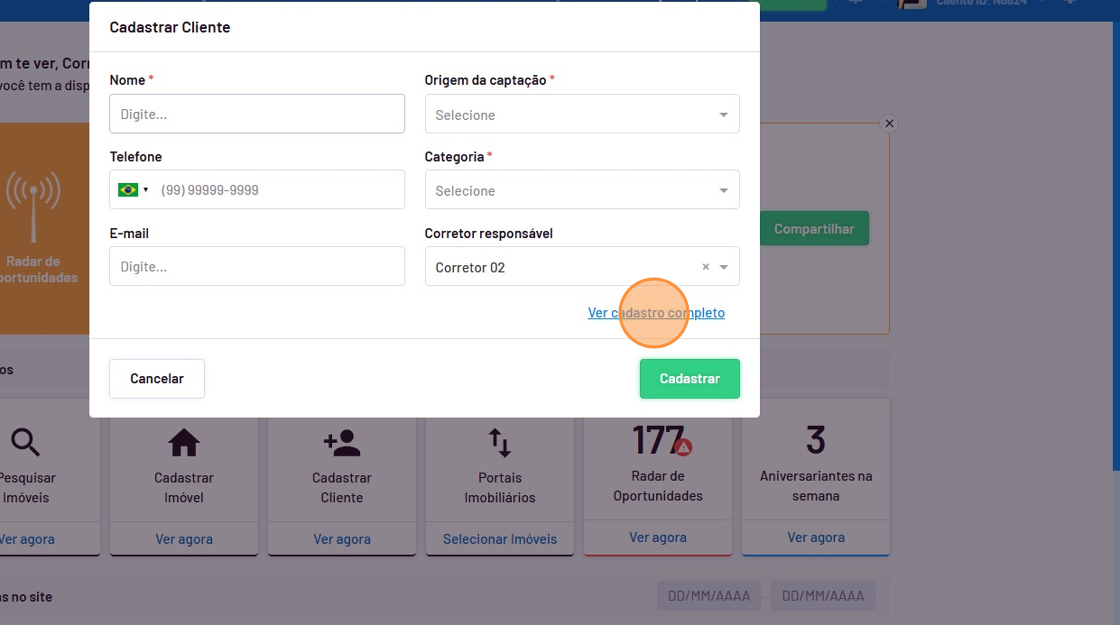Viewport: 1120px width, 625px height.
Task: Open the Ver cadastro completo link
Action: (656, 313)
